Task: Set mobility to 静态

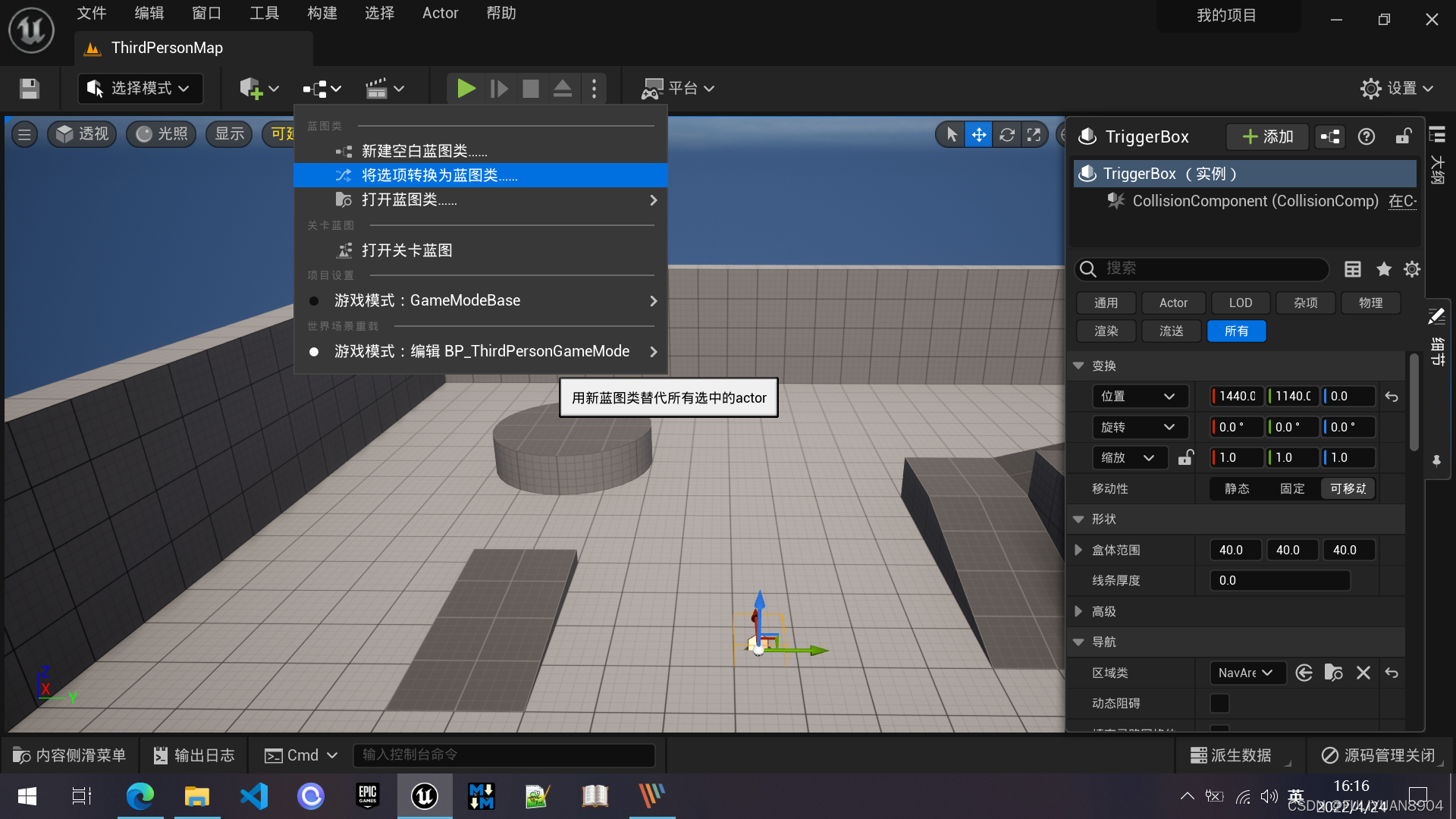Action: pos(1237,489)
